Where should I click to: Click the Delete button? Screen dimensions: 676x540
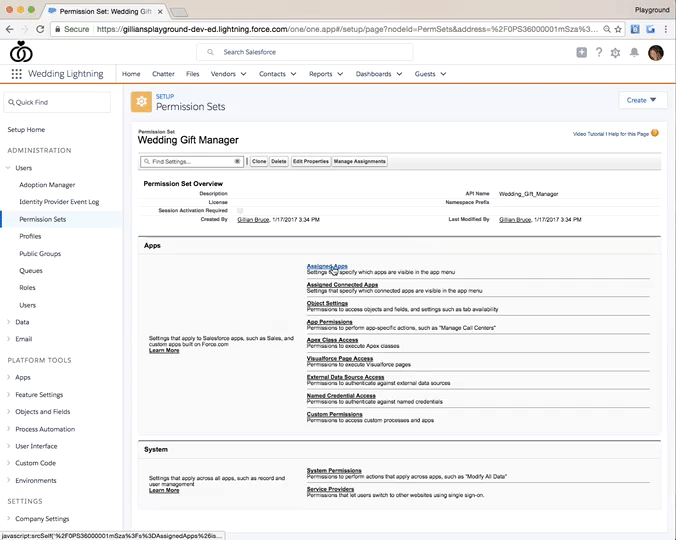click(279, 161)
